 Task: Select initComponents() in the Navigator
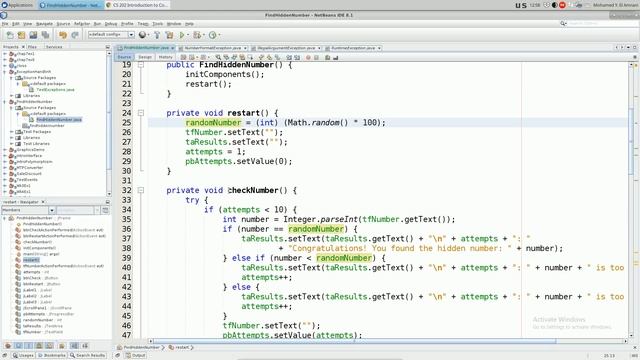coord(39,248)
